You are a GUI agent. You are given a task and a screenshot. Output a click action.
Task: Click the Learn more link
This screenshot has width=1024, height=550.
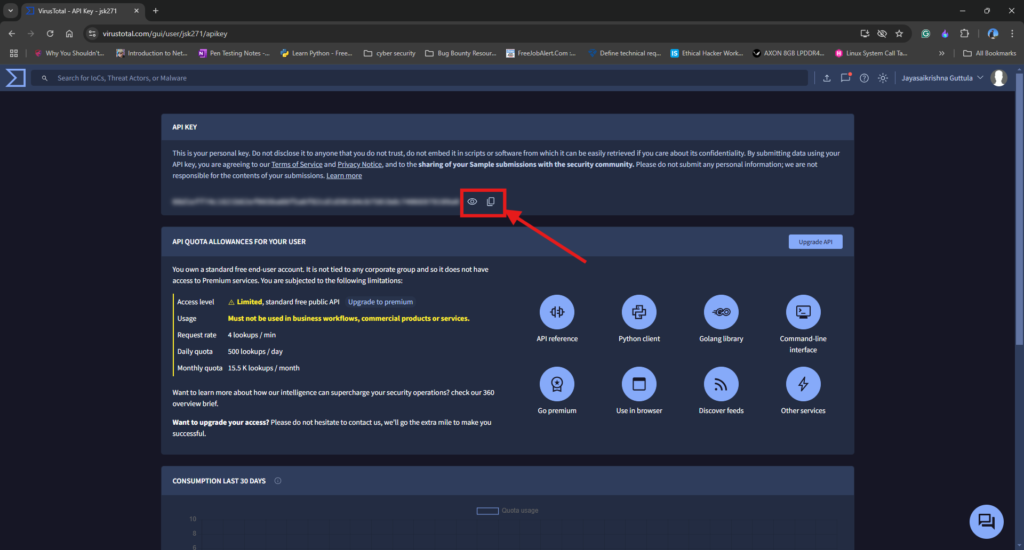tap(344, 176)
